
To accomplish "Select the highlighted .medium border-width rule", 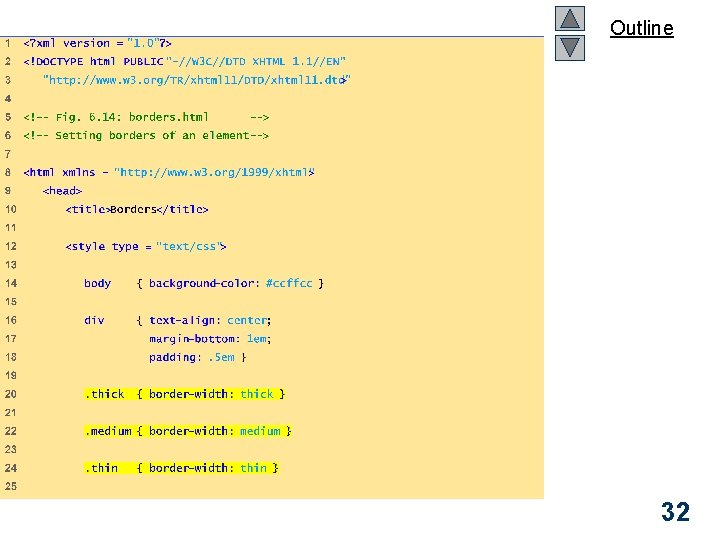I will pos(188,431).
